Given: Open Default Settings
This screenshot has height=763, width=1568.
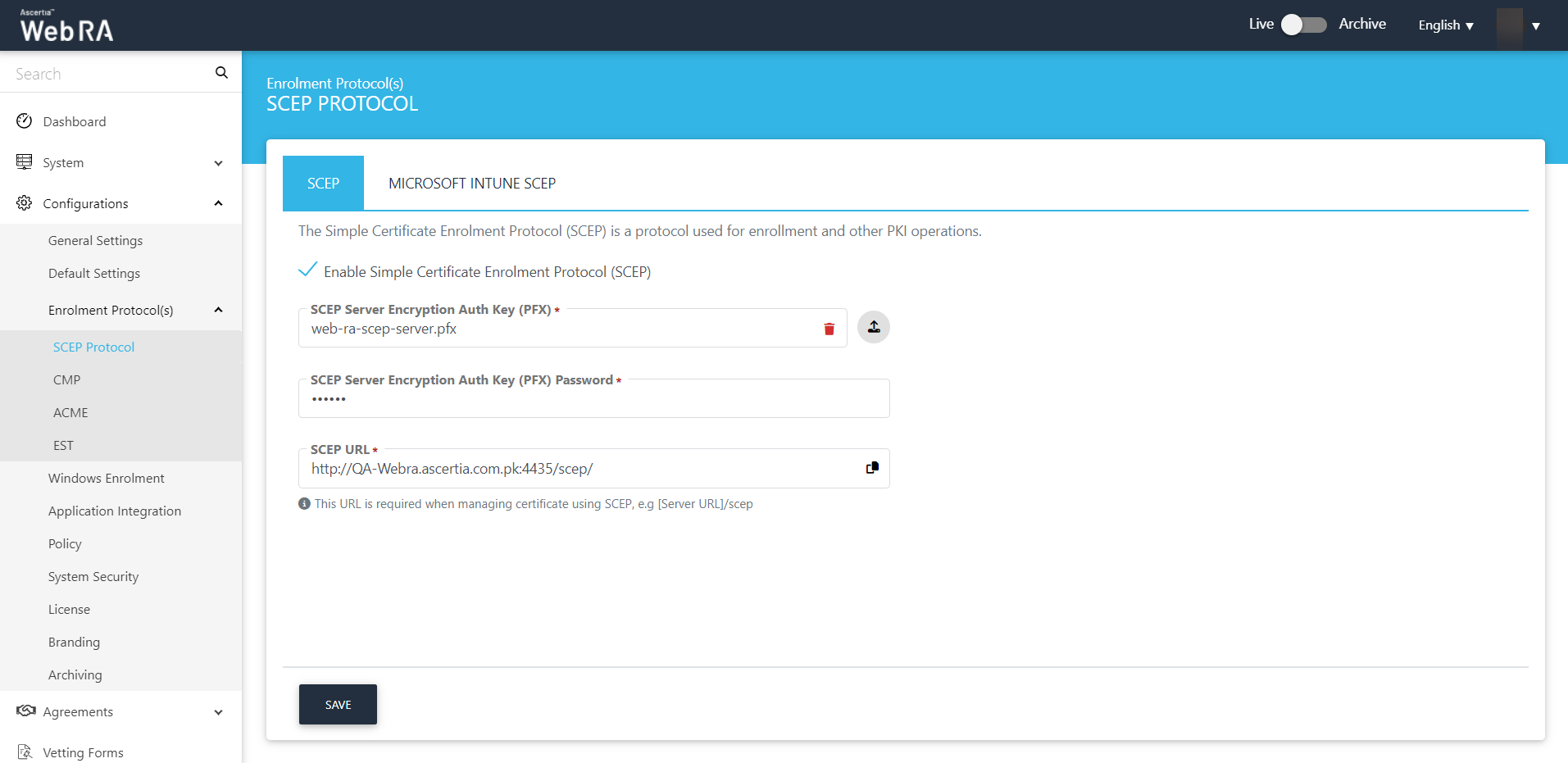Looking at the screenshot, I should point(94,273).
